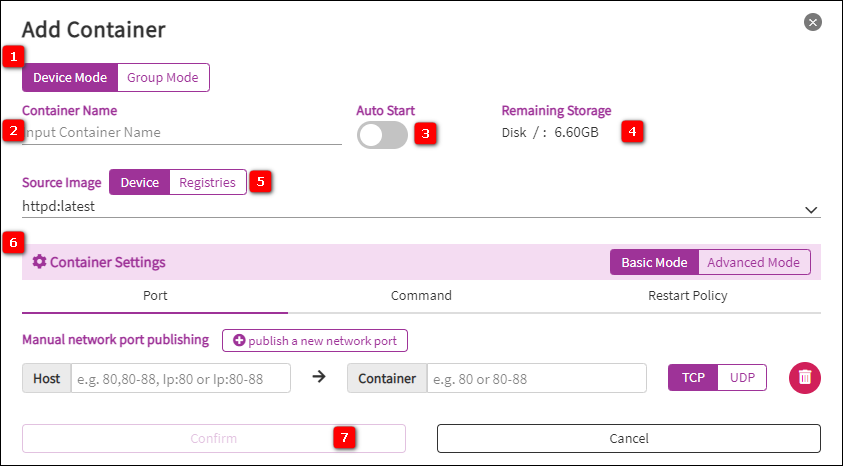The height and width of the screenshot is (466, 843).
Task: Choose Registries as source image
Action: (208, 182)
